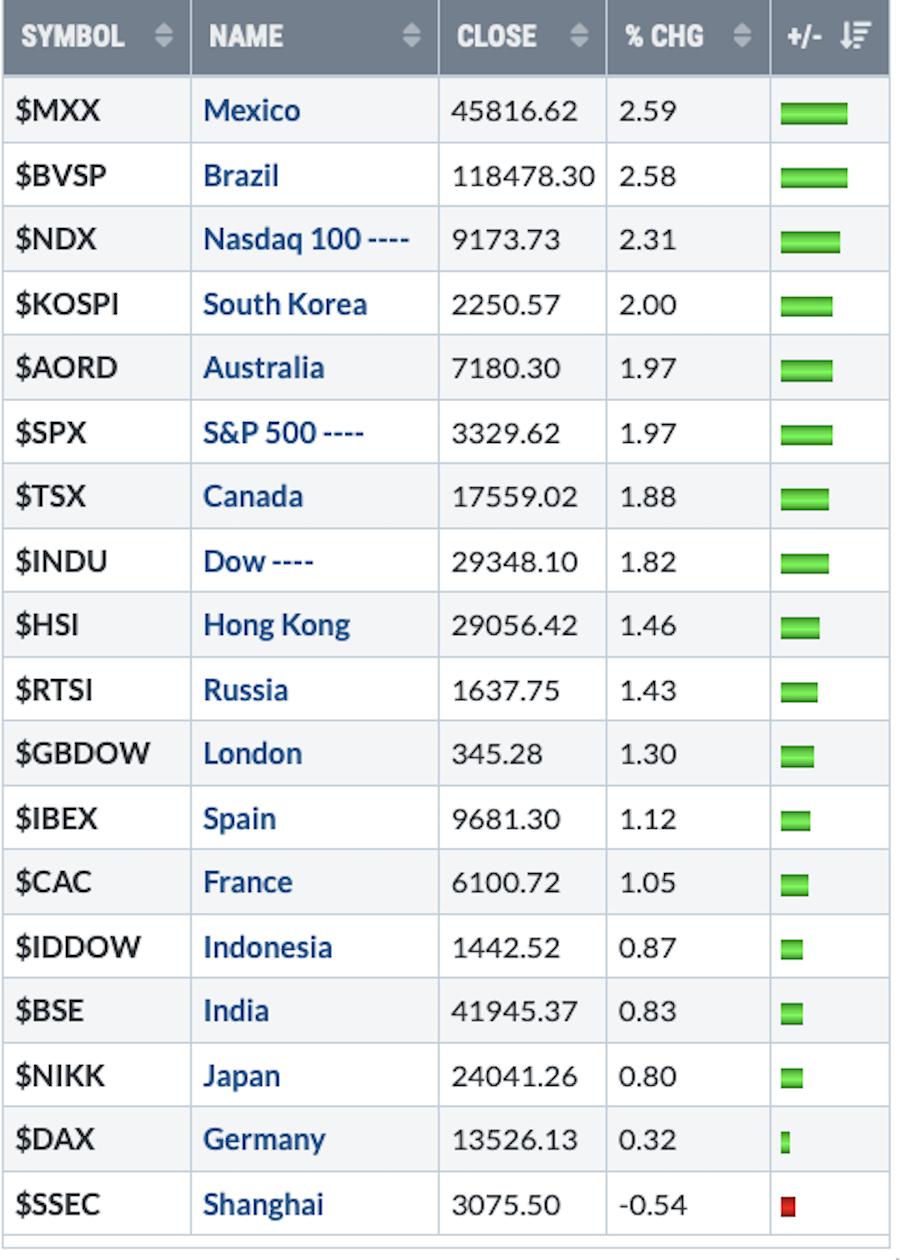
Task: Open the Mexico index link
Action: [x=251, y=110]
